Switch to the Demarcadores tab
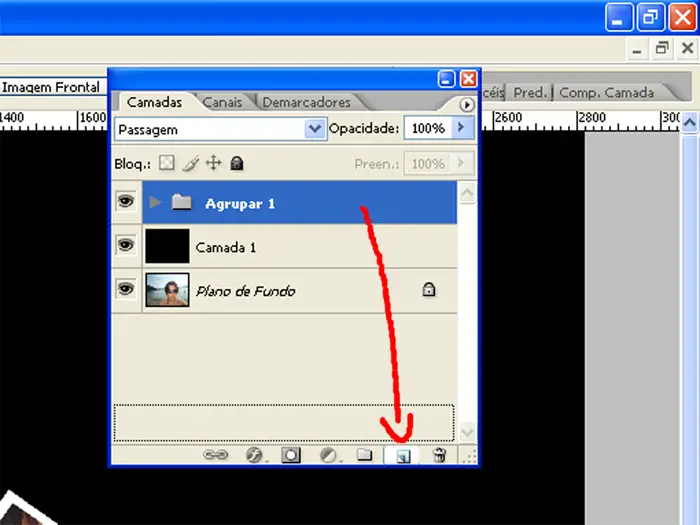Screen dimensions: 700x525 306,102
